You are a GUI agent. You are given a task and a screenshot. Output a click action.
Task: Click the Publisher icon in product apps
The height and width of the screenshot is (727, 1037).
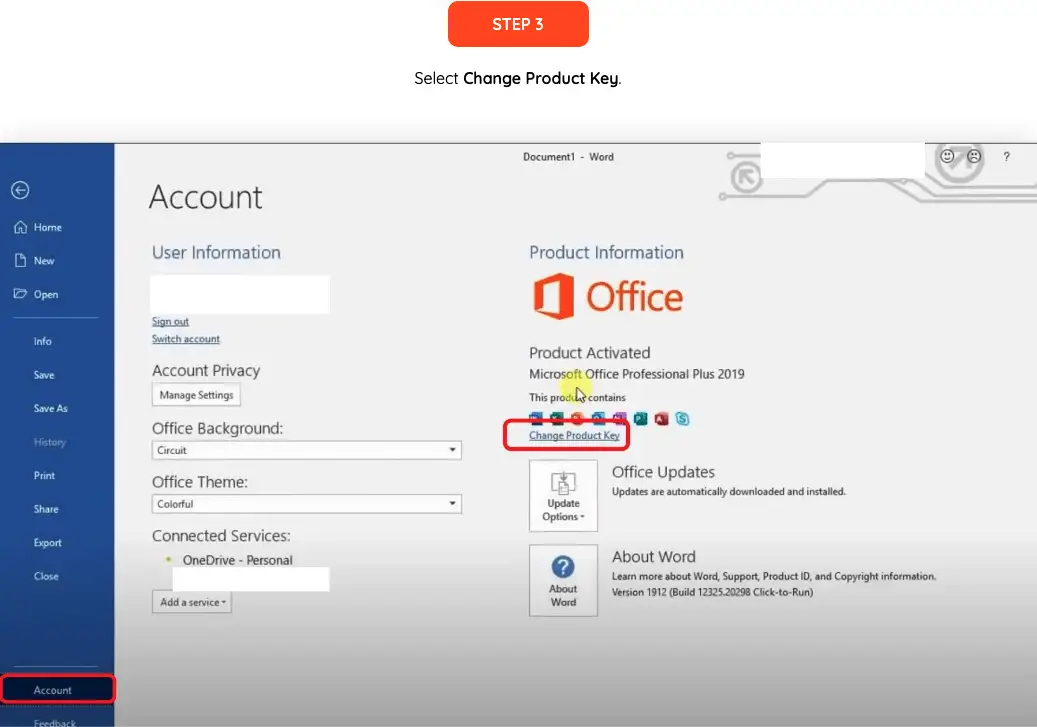pos(640,419)
